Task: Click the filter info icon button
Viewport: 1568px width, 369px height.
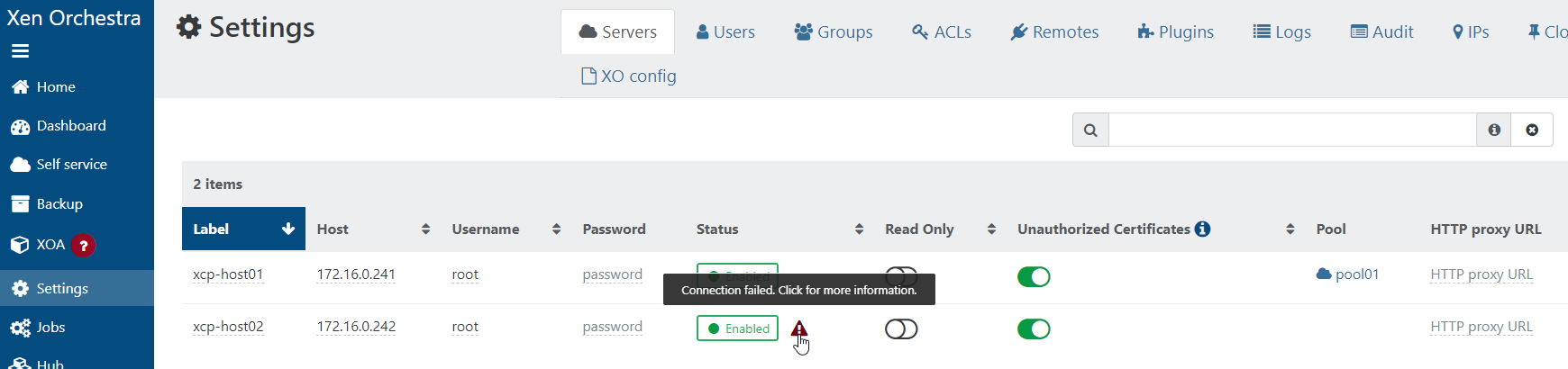Action: [x=1494, y=130]
